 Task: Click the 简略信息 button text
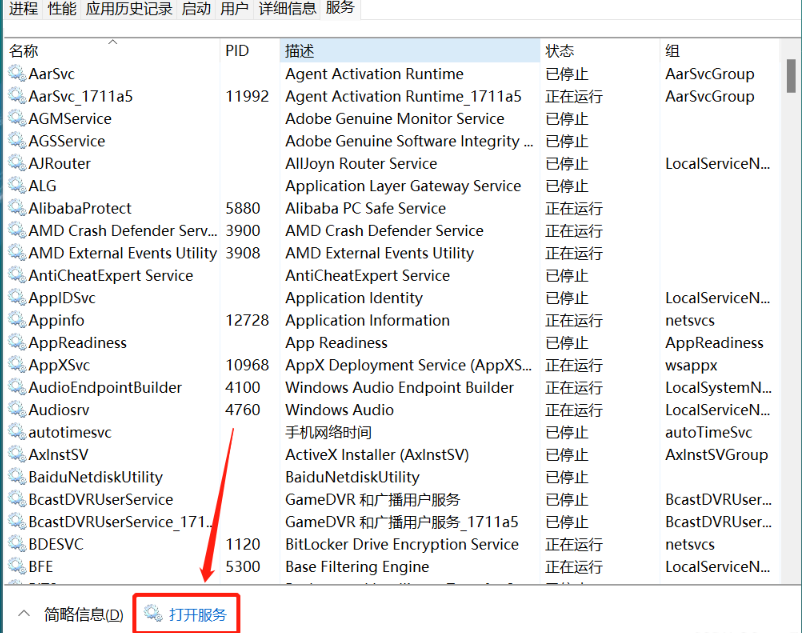point(84,614)
